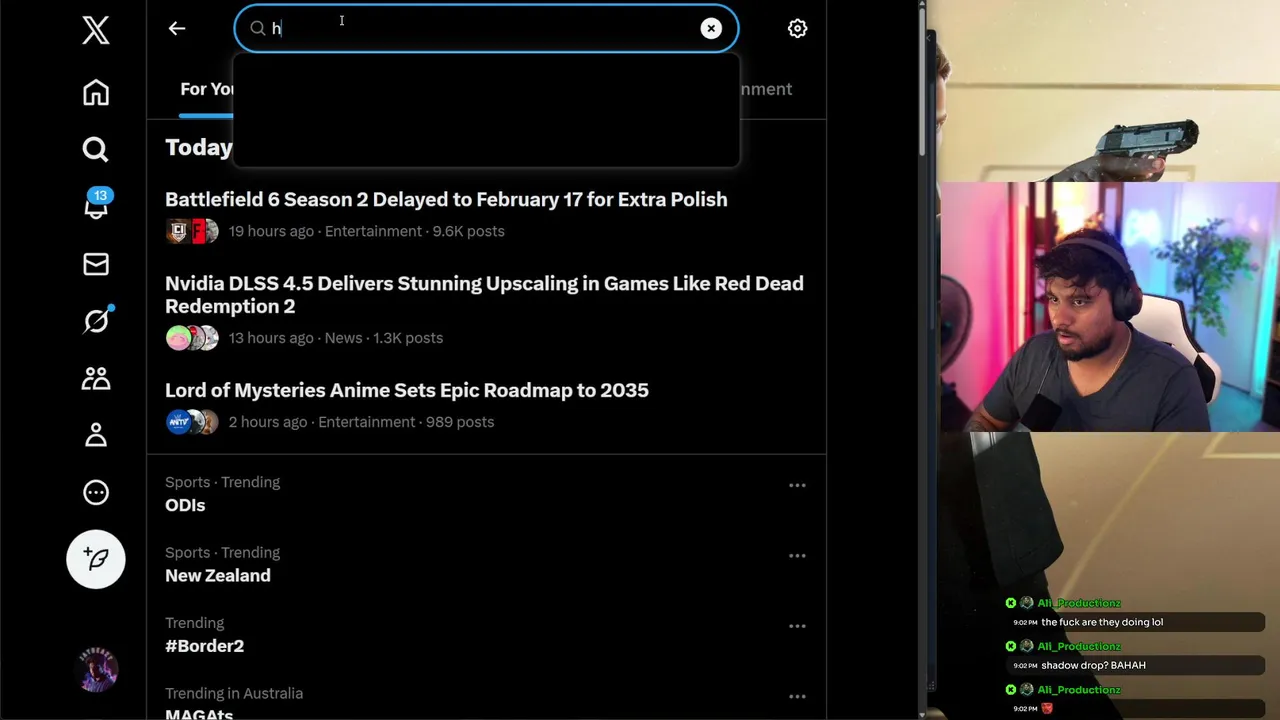Open Profile person icon in sidebar
The width and height of the screenshot is (1280, 720).
click(96, 435)
